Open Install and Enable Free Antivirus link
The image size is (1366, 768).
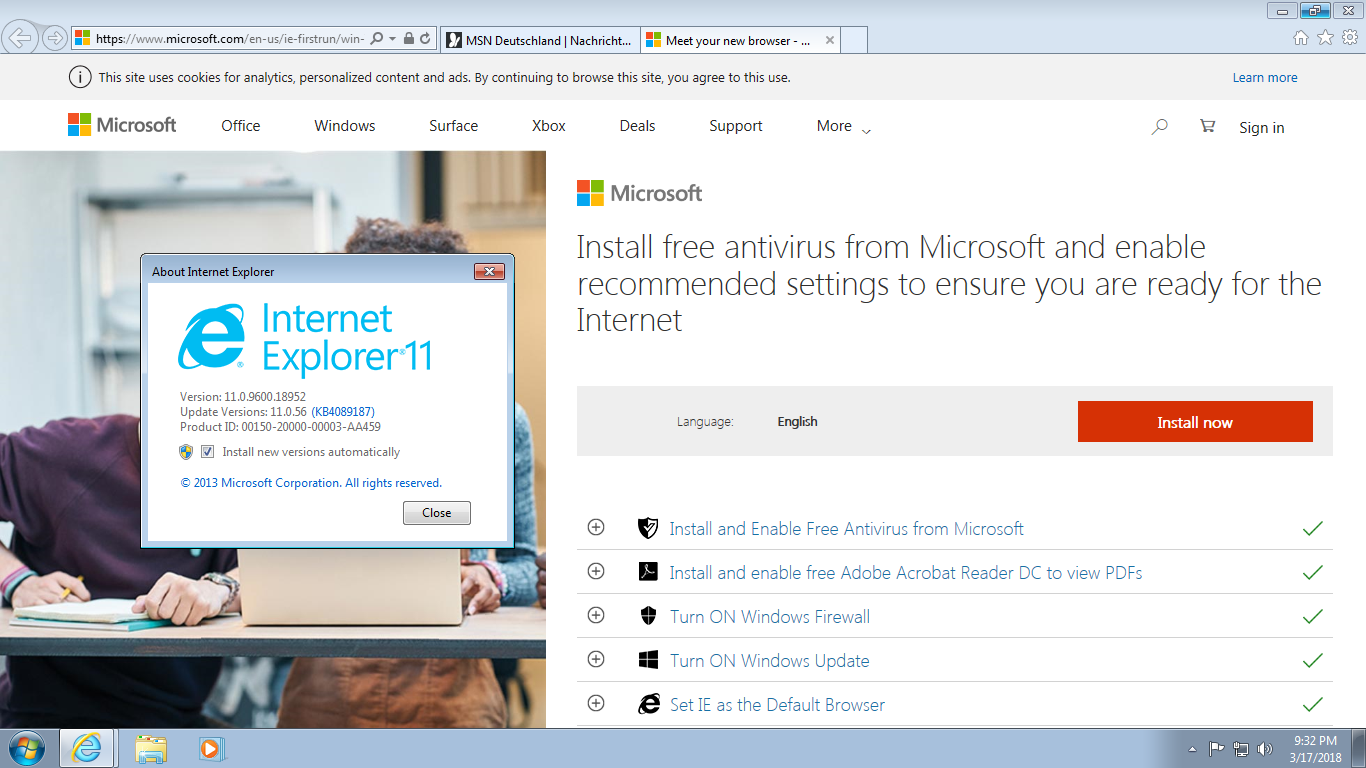coord(847,529)
